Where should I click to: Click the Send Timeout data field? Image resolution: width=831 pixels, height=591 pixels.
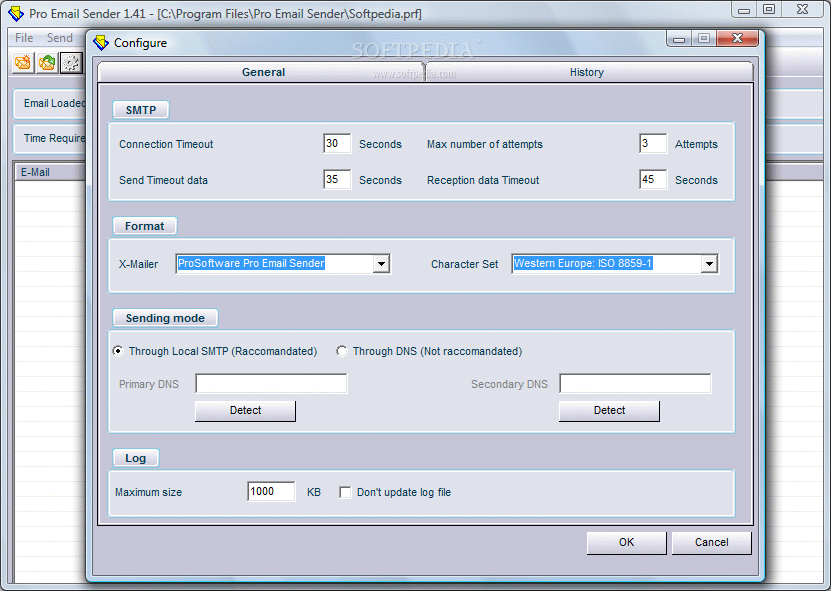pyautogui.click(x=337, y=180)
